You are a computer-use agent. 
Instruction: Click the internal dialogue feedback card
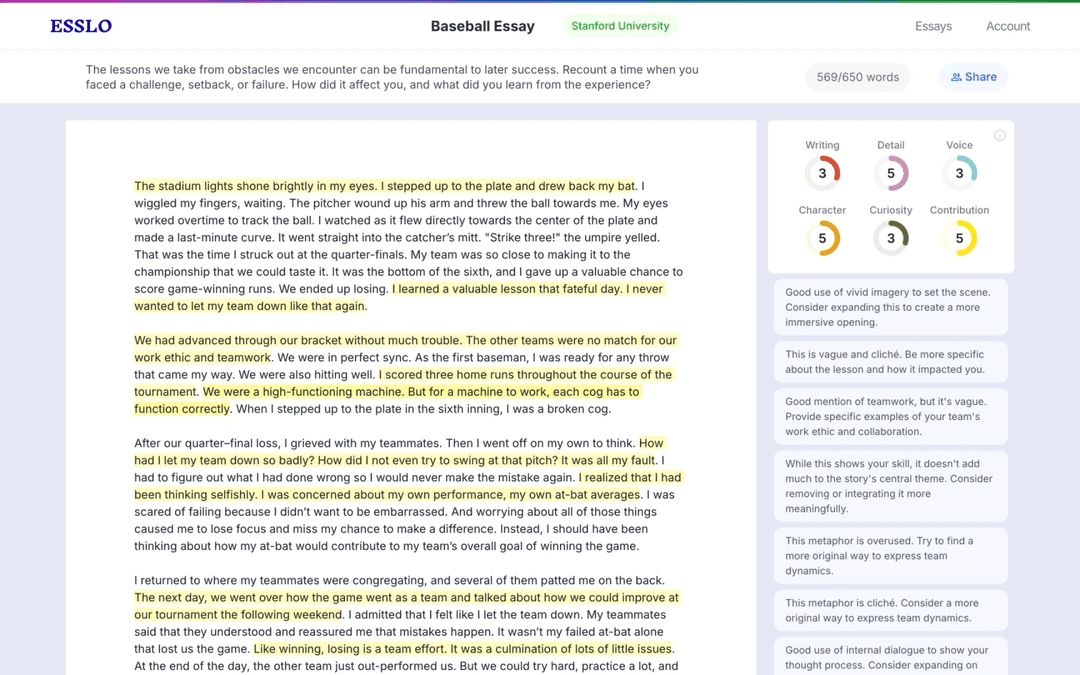click(x=890, y=650)
